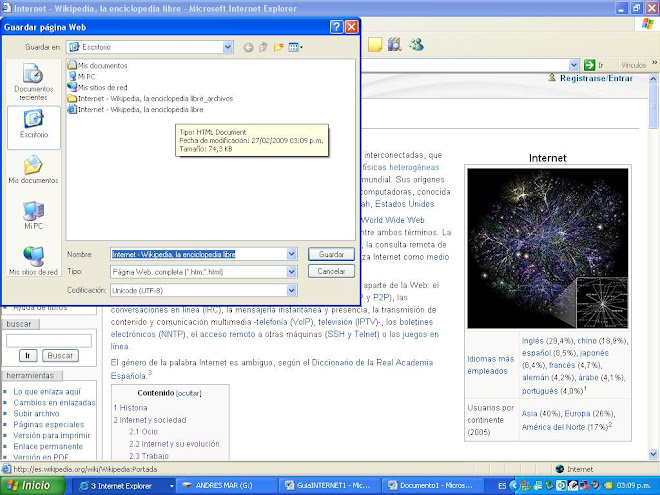Select Mis documentos in file list

[x=97, y=65]
